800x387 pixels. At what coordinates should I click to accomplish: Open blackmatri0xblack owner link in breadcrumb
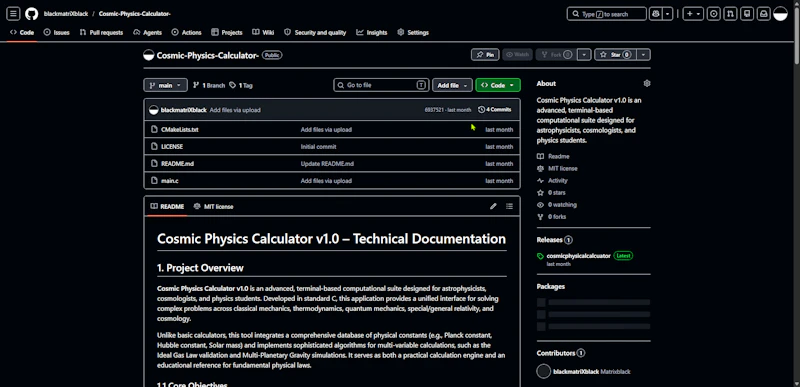66,14
